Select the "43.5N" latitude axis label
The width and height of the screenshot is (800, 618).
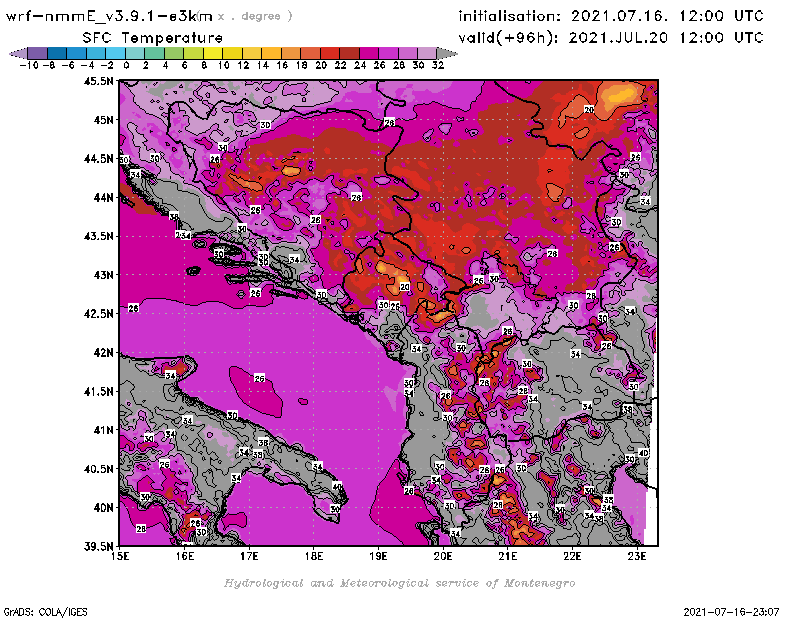click(x=99, y=236)
